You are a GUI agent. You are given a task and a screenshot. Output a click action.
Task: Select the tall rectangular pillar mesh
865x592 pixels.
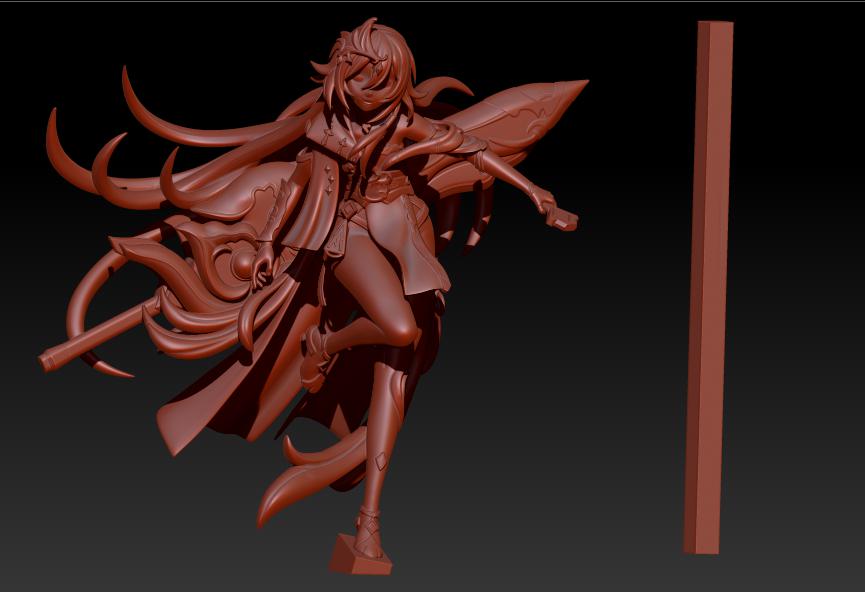click(708, 287)
